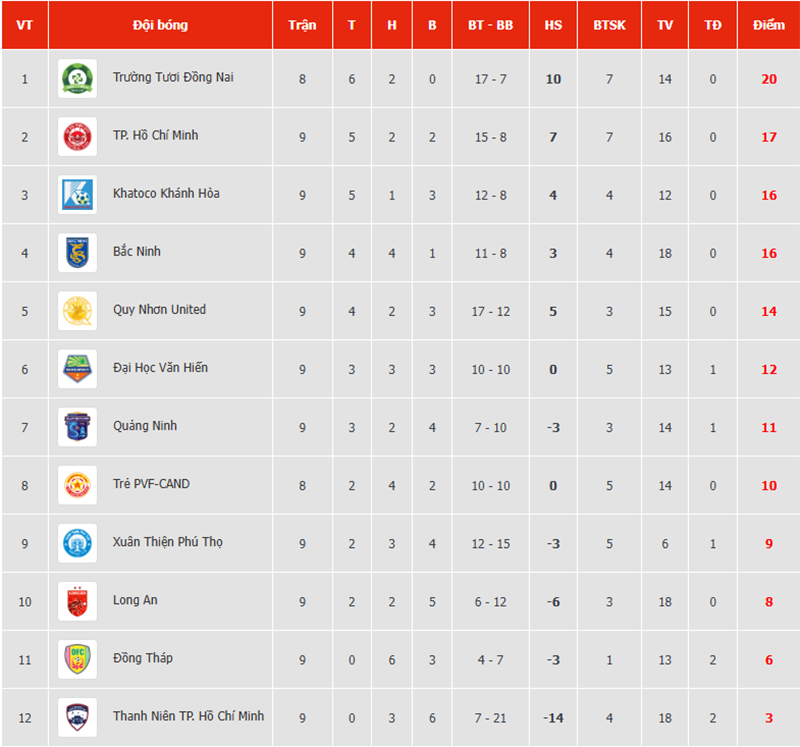Click the Long An club logo

pos(77,601)
